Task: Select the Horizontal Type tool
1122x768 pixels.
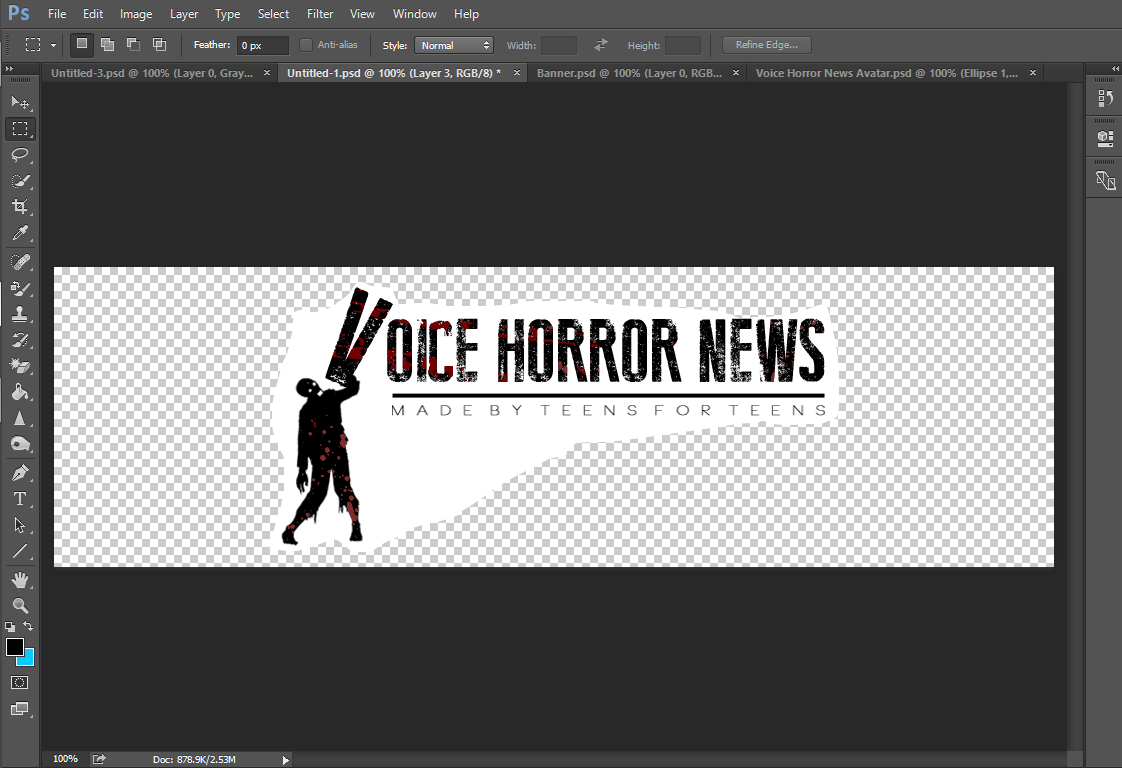Action: (x=20, y=499)
